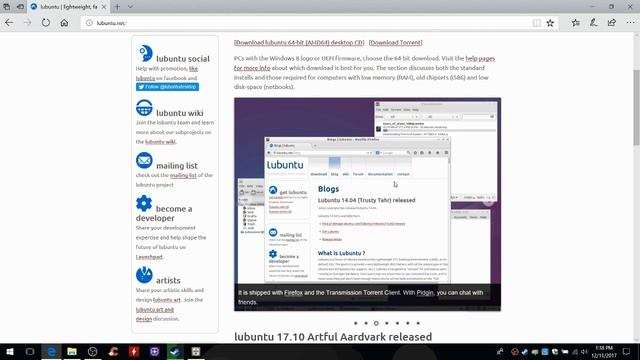Screen dimensions: 640x360
Task: Select the sixth slideshow dot
Action: 407,323
